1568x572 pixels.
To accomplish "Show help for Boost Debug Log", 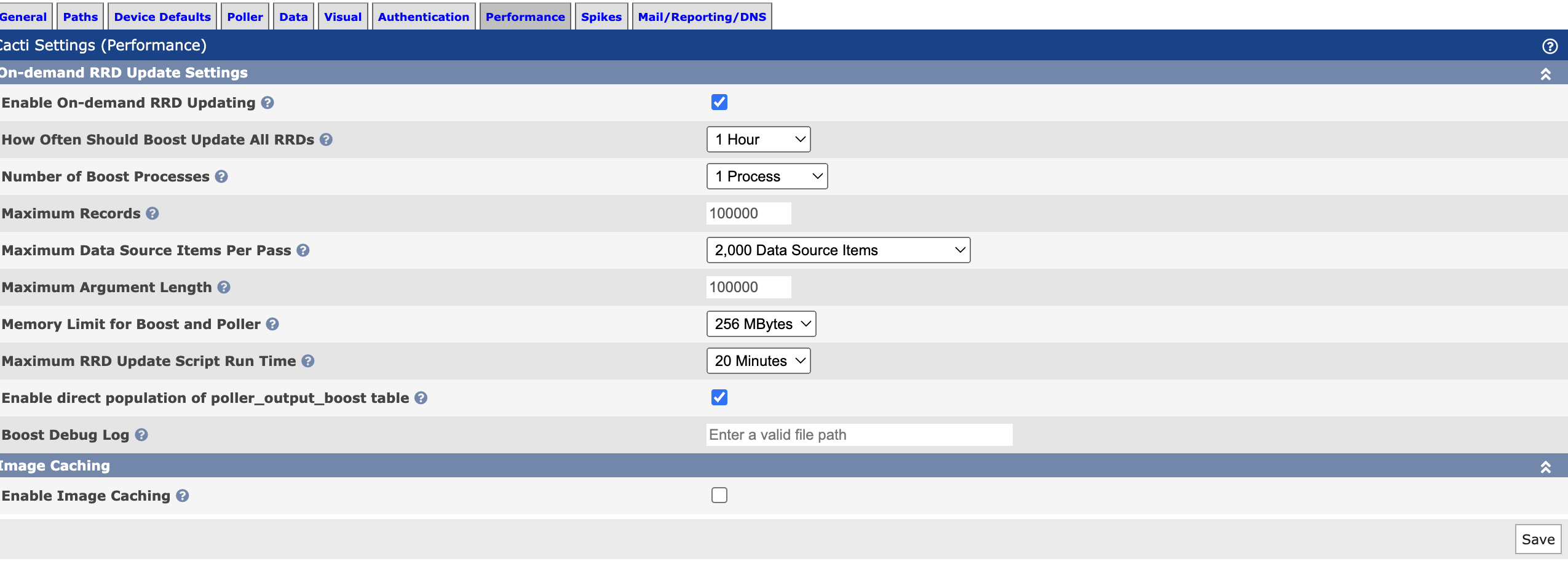I will (141, 435).
